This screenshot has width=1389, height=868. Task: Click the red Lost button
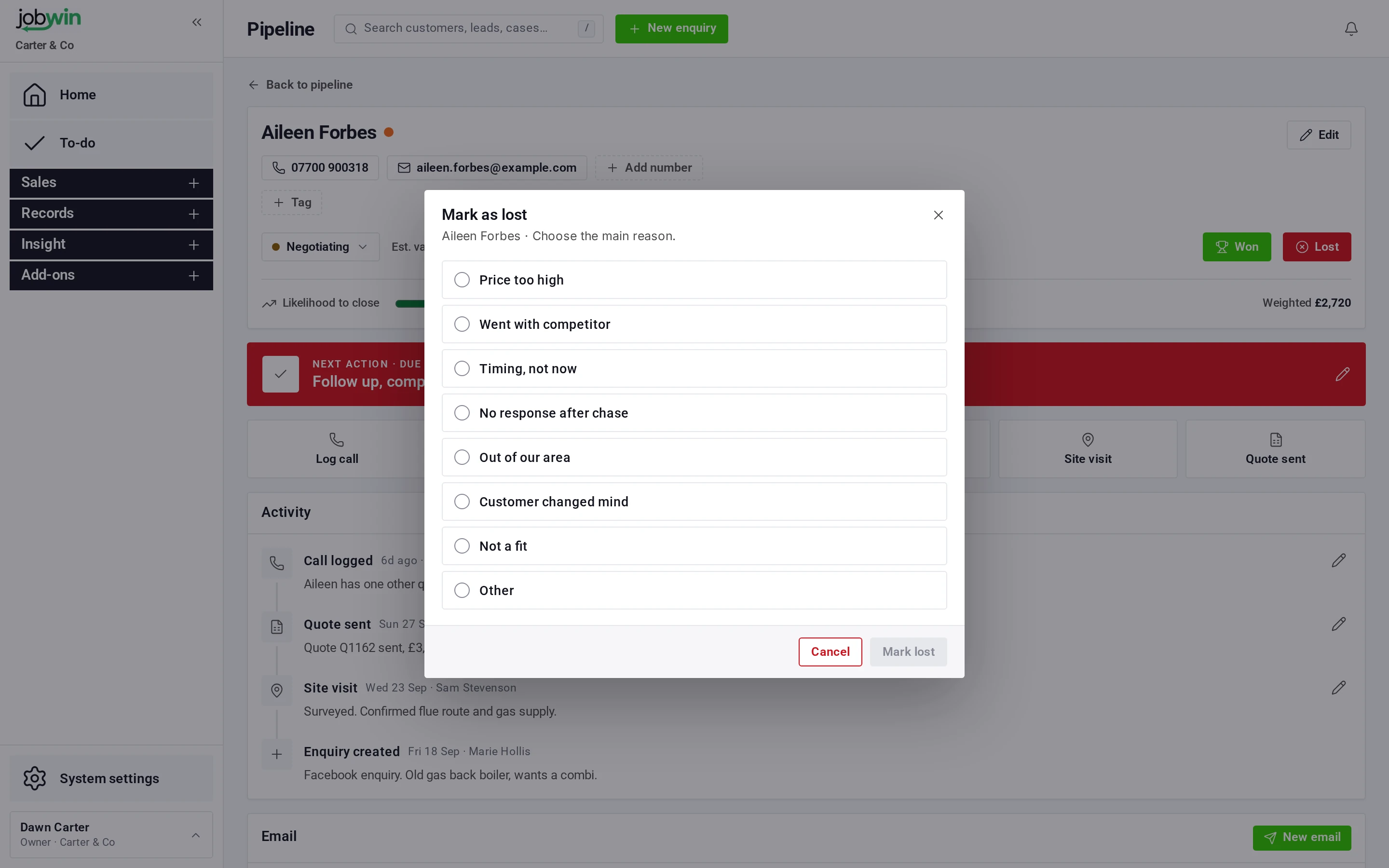tap(1317, 247)
